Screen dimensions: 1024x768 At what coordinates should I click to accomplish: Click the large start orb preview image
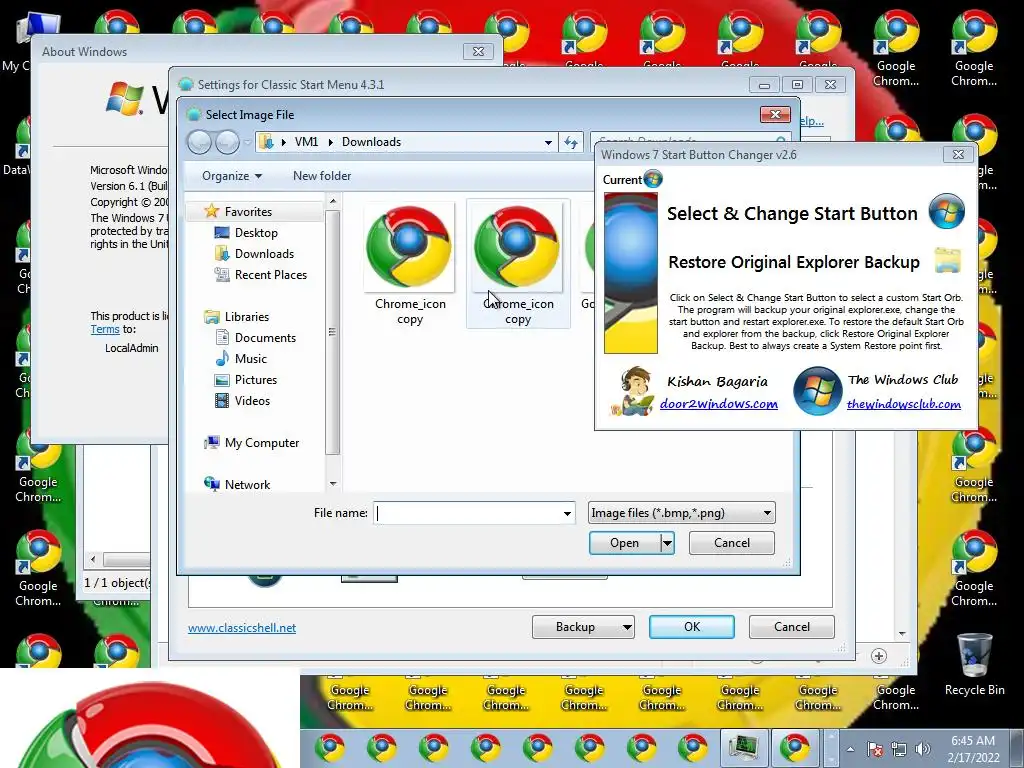pos(631,273)
